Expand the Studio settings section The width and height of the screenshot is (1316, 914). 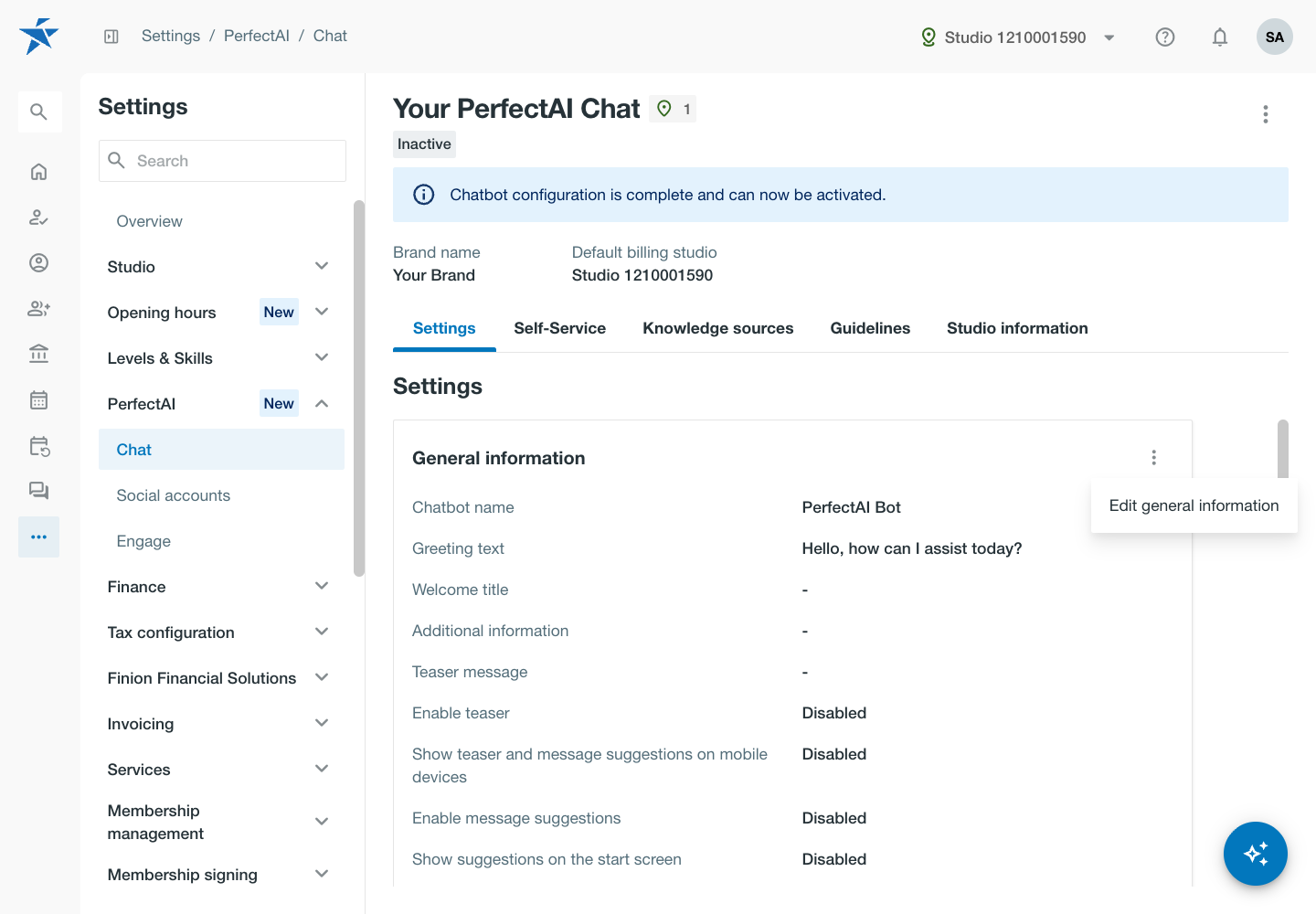[x=218, y=267]
